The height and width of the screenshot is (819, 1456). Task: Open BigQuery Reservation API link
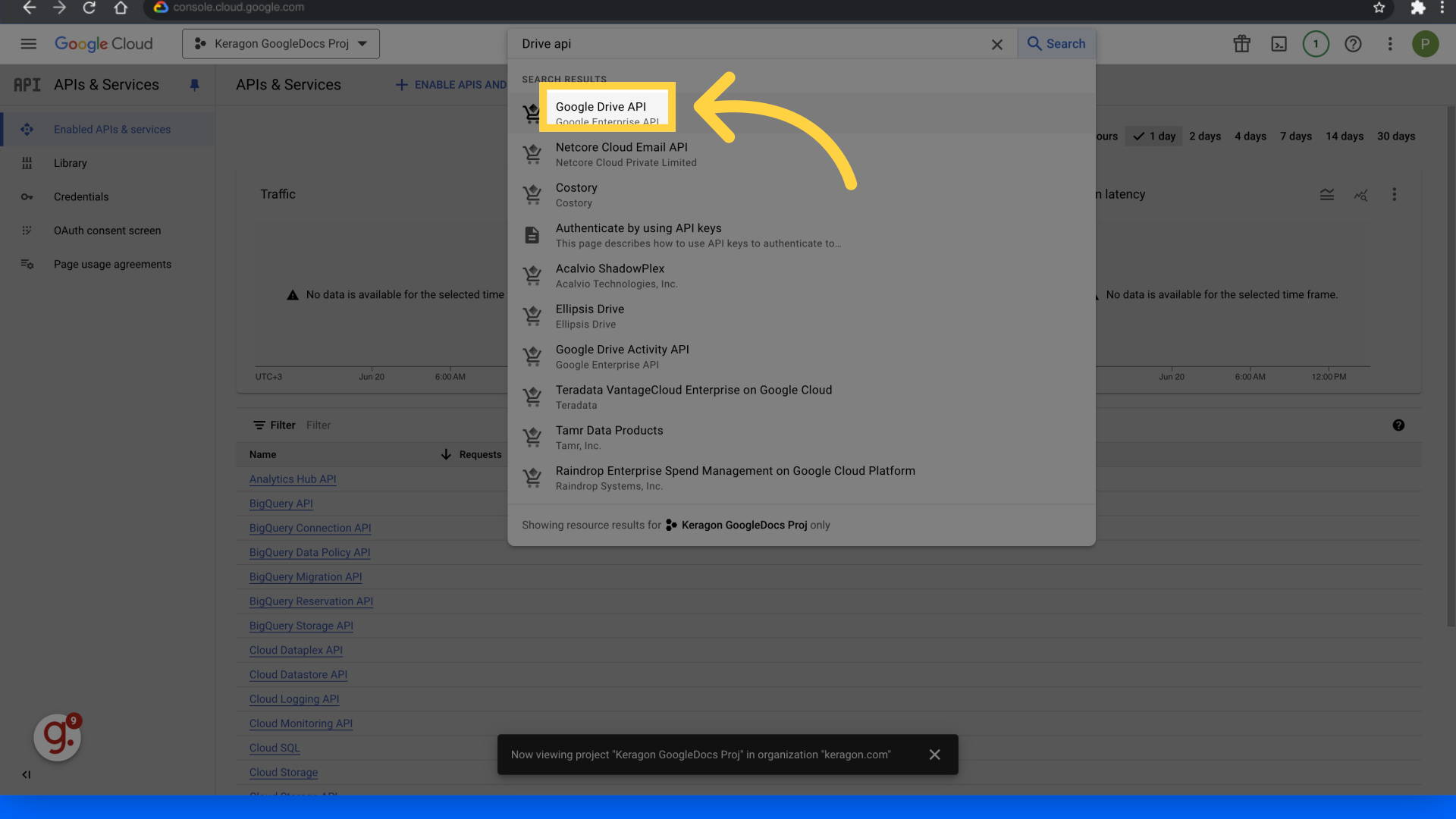[x=312, y=601]
